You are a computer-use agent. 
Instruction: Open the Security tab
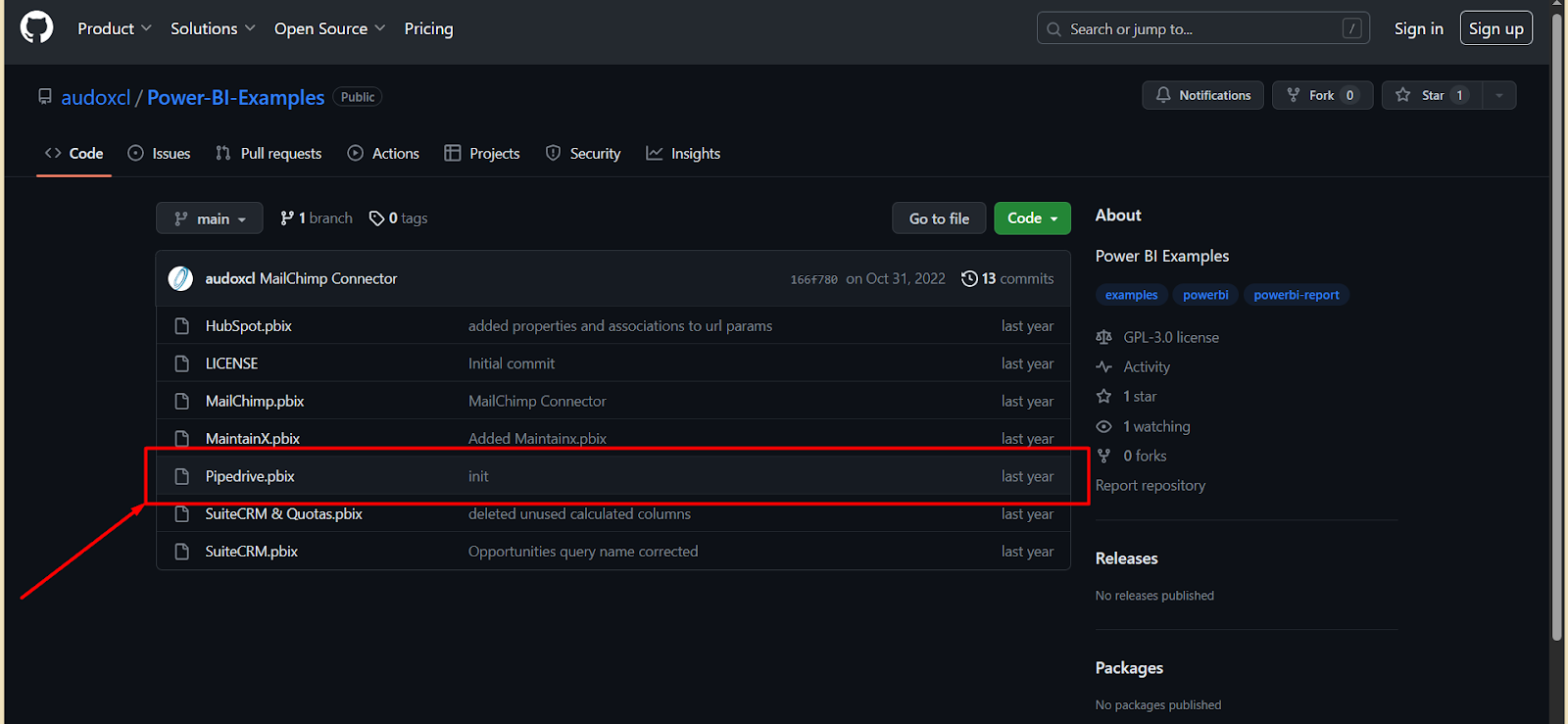point(583,153)
